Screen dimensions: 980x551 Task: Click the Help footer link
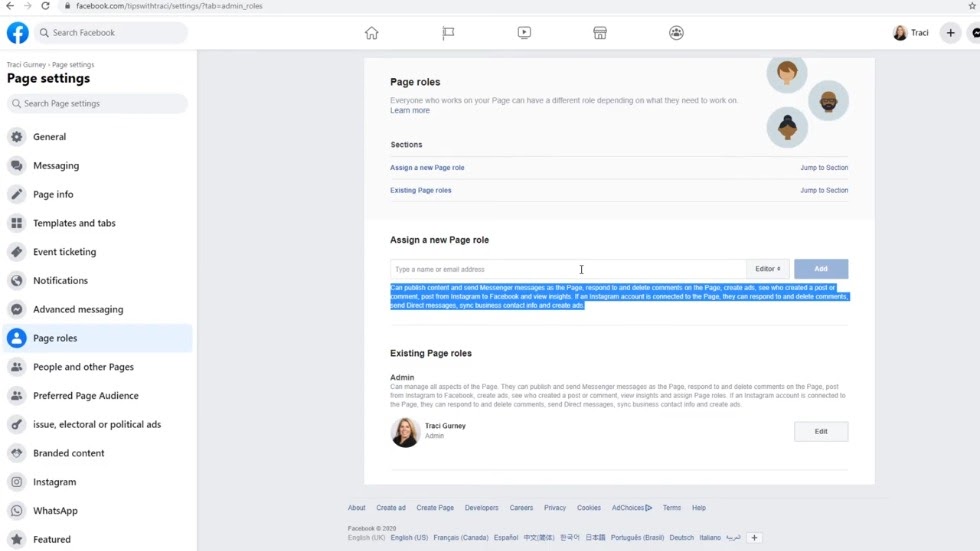point(699,508)
